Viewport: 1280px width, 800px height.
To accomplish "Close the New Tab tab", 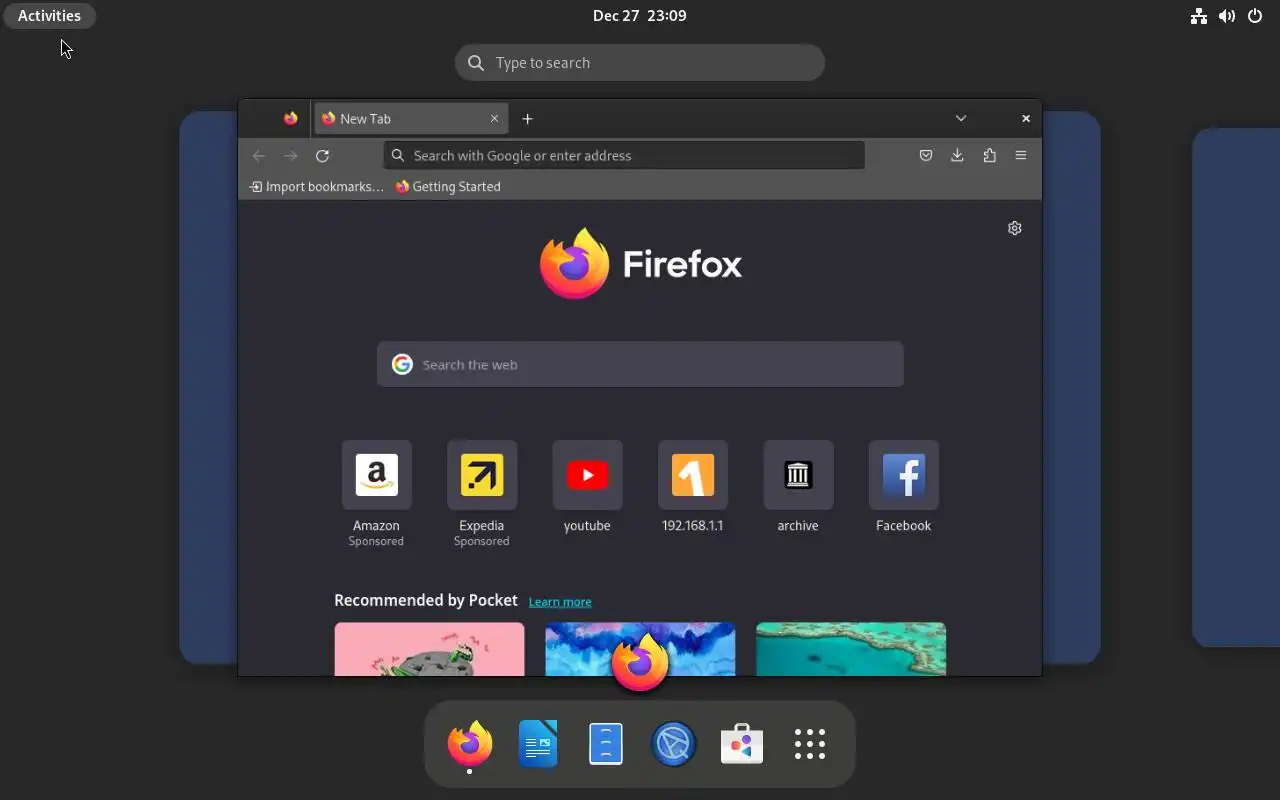I will (x=494, y=118).
